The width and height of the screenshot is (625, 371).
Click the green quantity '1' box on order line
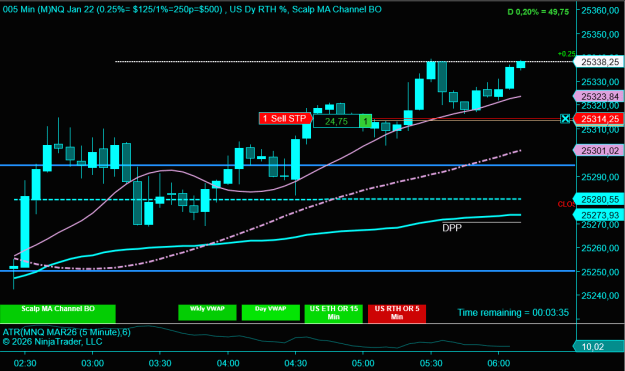tap(366, 121)
